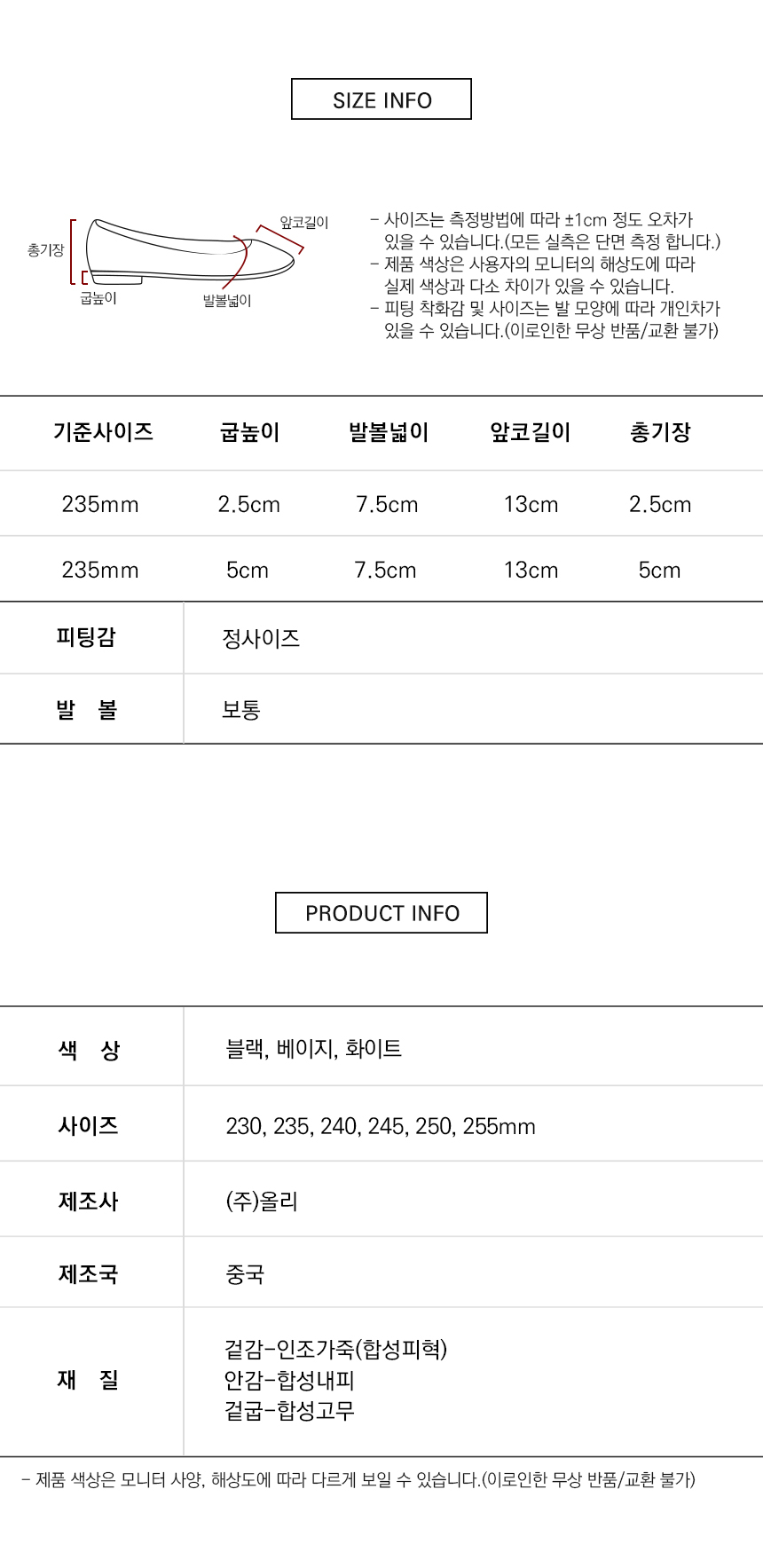This screenshot has width=763, height=1568.
Task: Click the PRODUCT INFO heading box
Action: pos(381,912)
